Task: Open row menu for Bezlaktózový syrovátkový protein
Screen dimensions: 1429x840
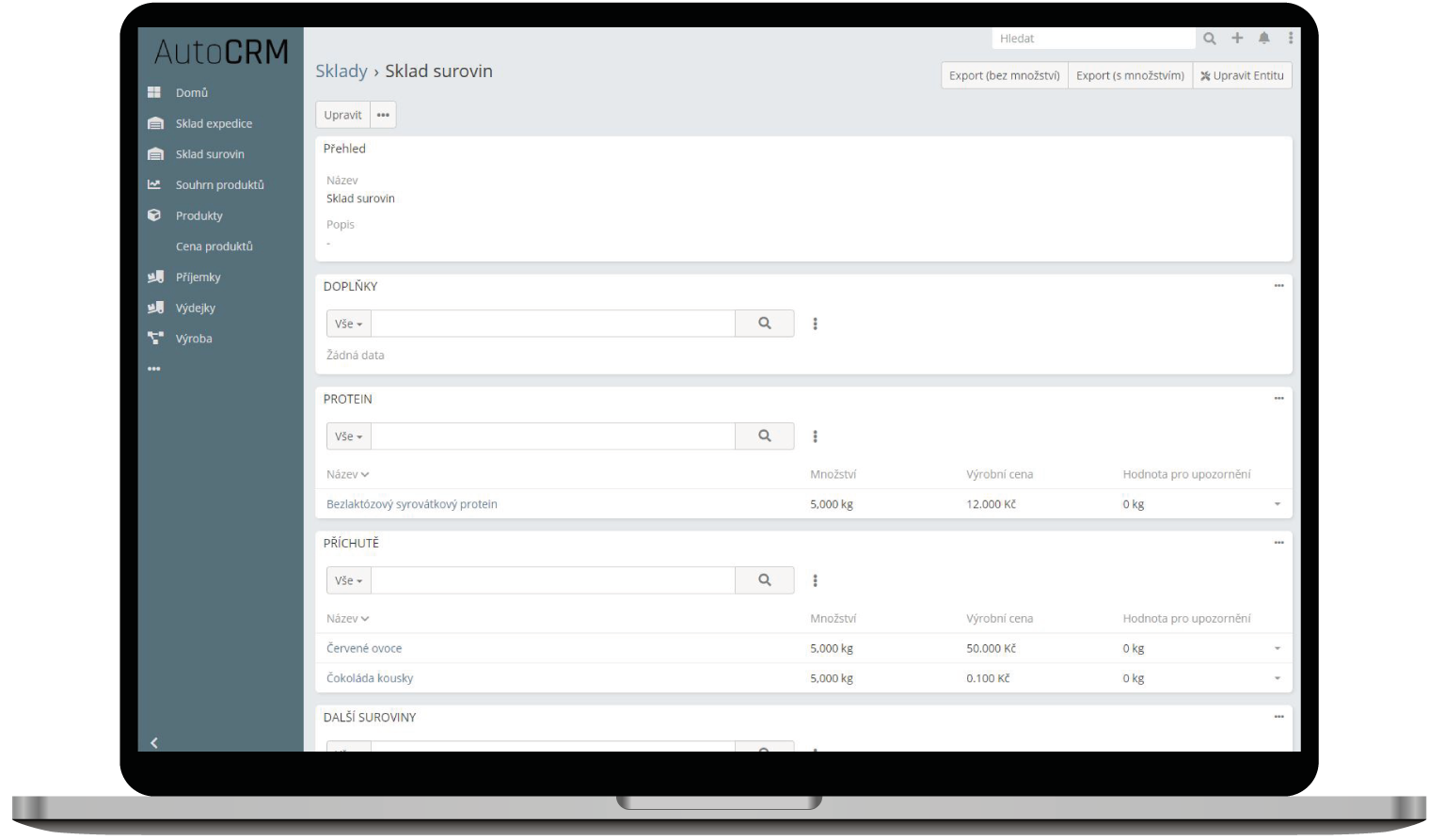Action: (1278, 505)
